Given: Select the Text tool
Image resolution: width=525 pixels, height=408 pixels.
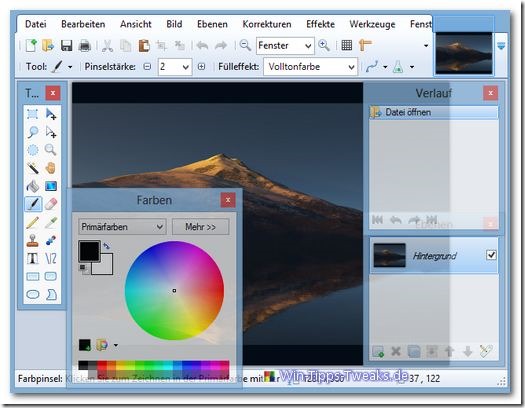Looking at the screenshot, I should 32,258.
